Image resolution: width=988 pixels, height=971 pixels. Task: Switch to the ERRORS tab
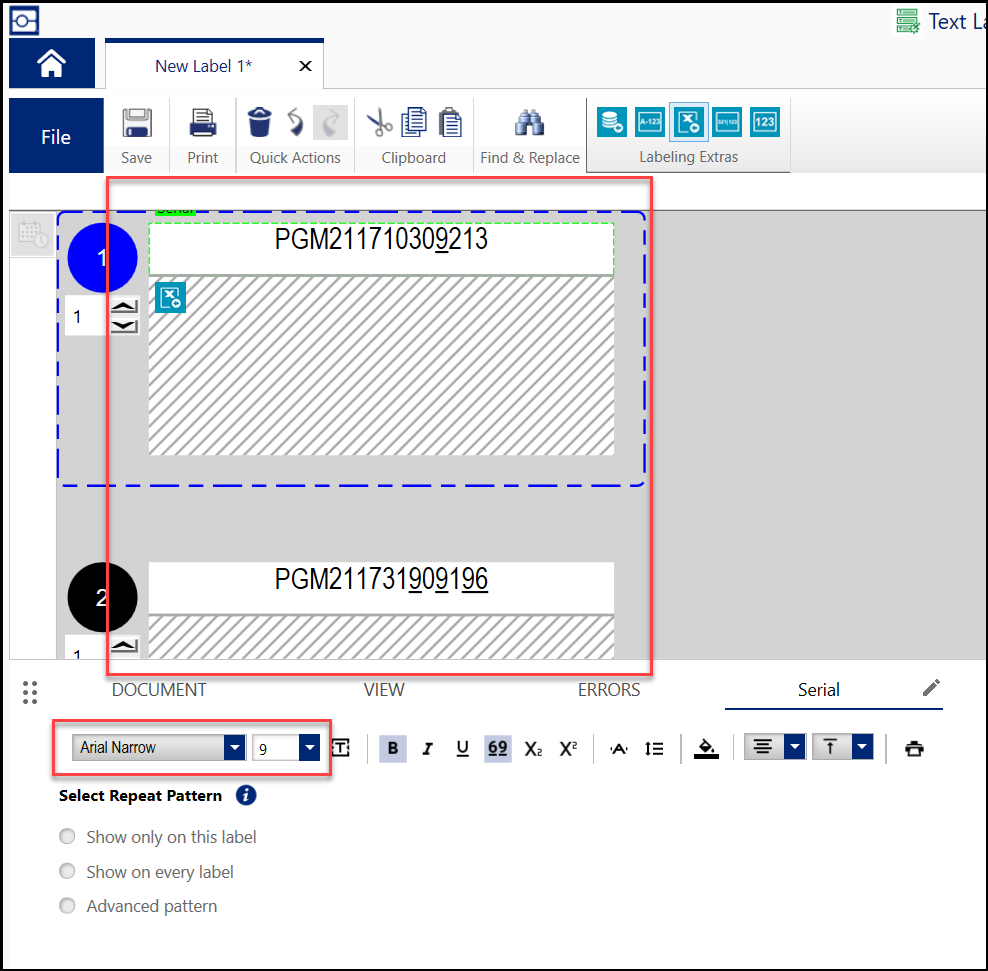(609, 690)
